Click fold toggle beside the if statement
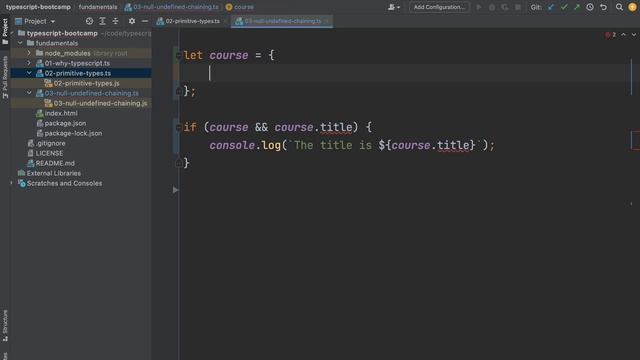640x360 pixels. (178, 127)
